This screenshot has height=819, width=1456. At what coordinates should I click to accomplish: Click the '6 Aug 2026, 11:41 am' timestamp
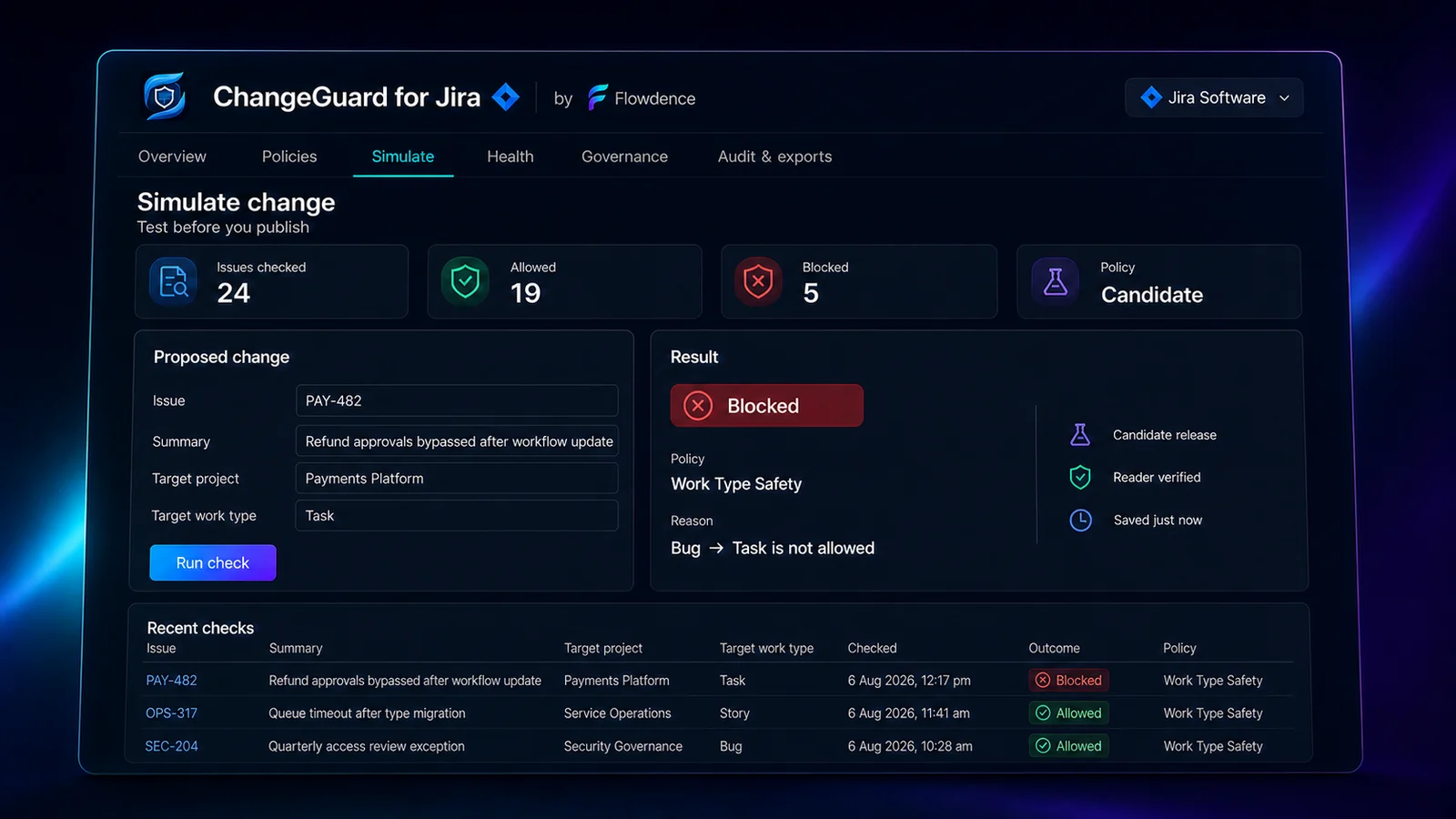(908, 713)
